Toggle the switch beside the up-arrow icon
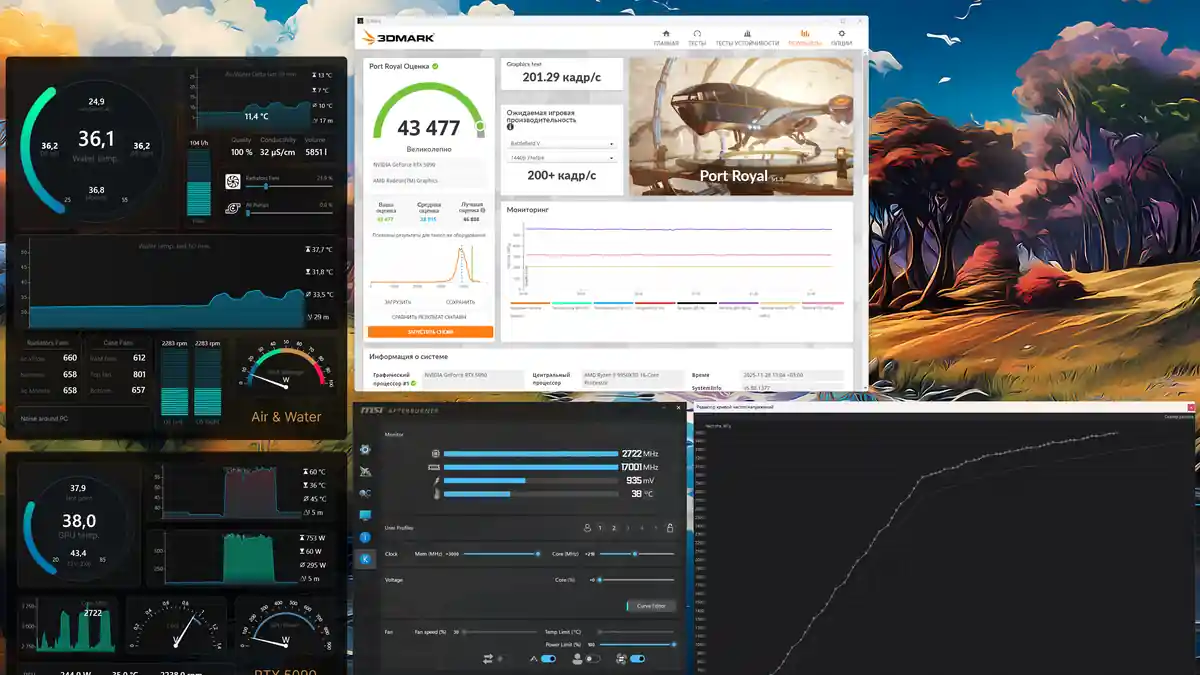Image resolution: width=1200 pixels, height=675 pixels. tap(547, 659)
